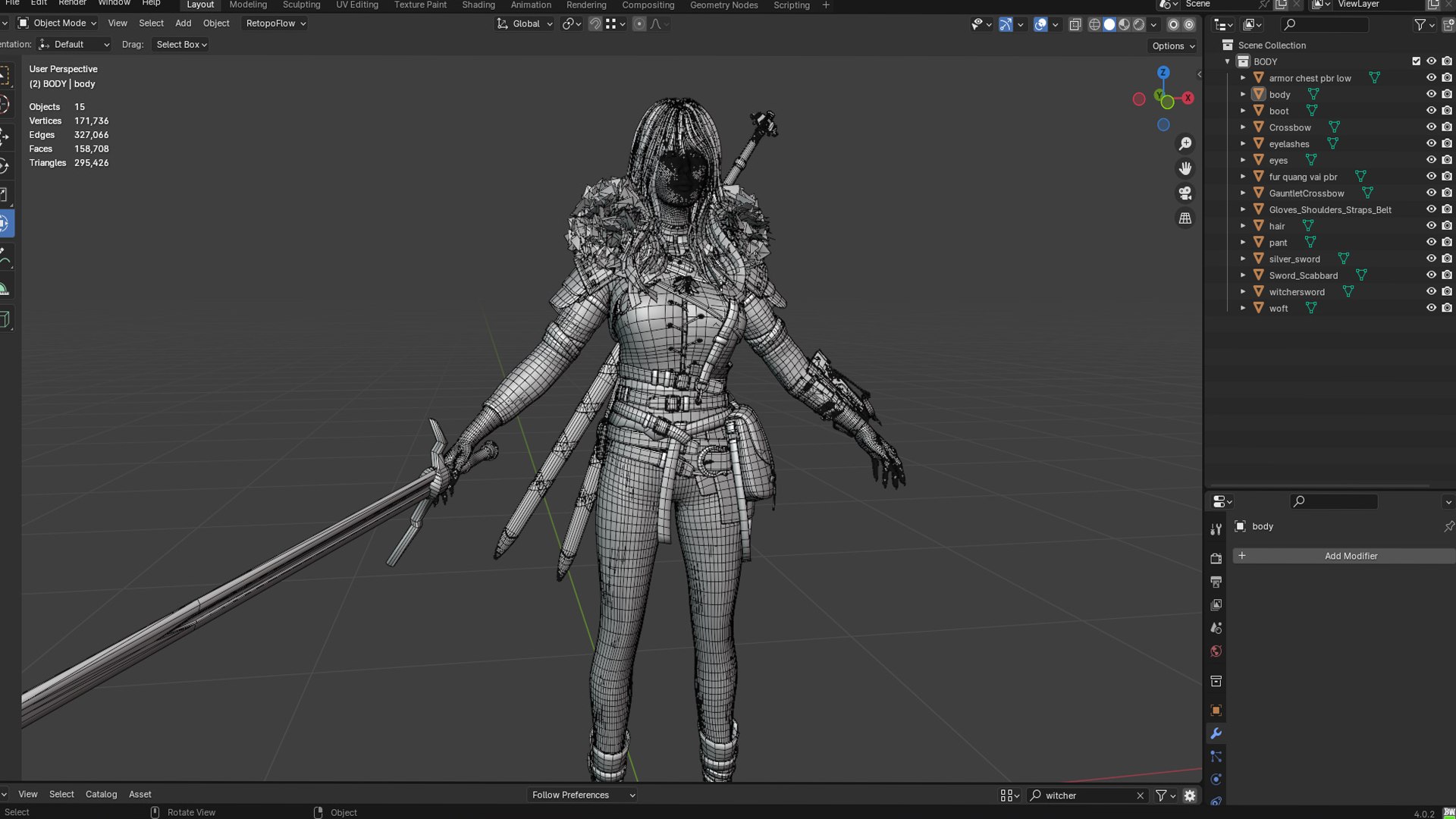Open the View Layer properties tab
1456x819 pixels.
[1216, 605]
